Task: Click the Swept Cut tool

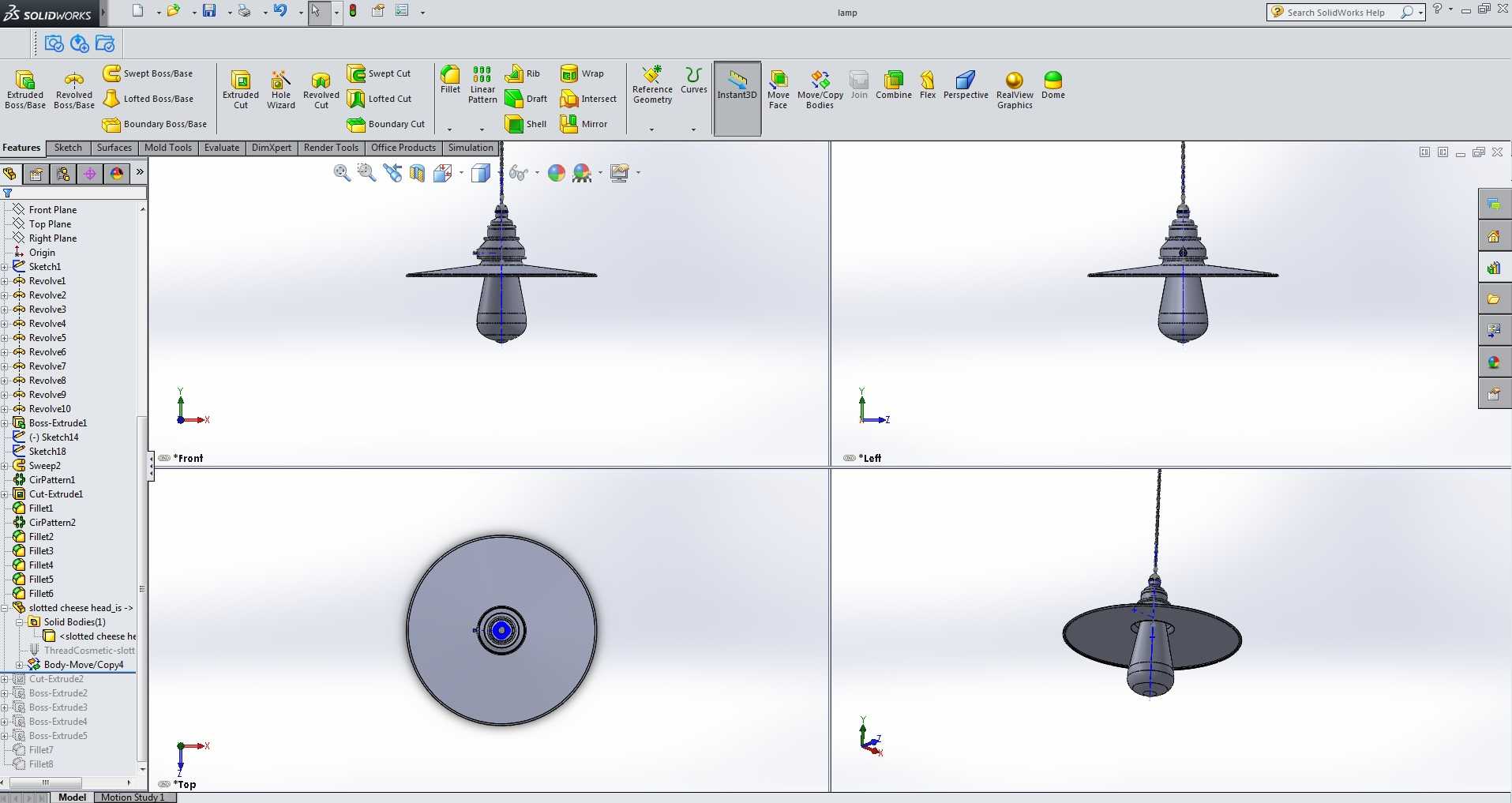Action: click(x=379, y=73)
